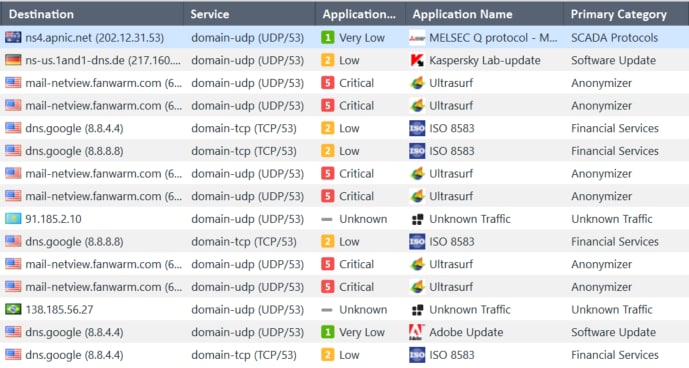Click the gray risk dash in the 91.185.2.10 row
This screenshot has width=689, height=368.
pos(327,219)
